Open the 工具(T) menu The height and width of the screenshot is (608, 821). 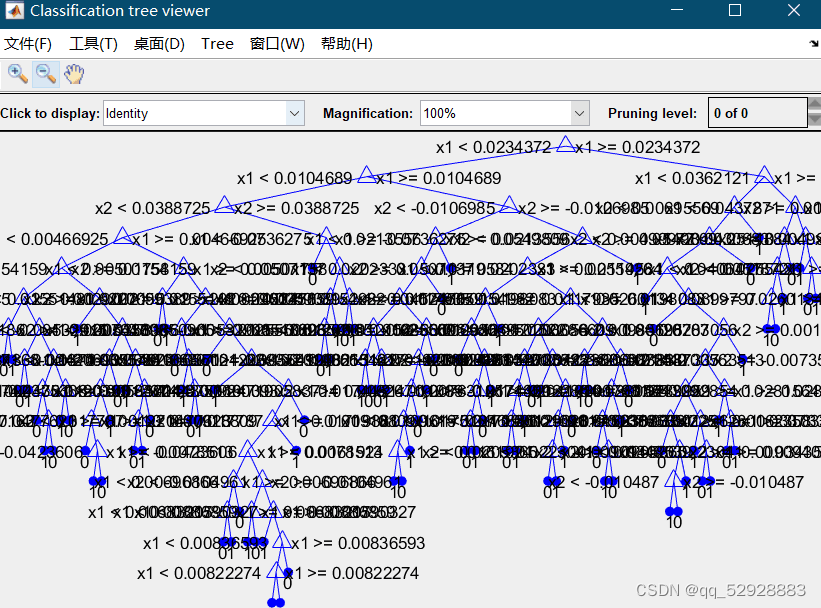(90, 44)
